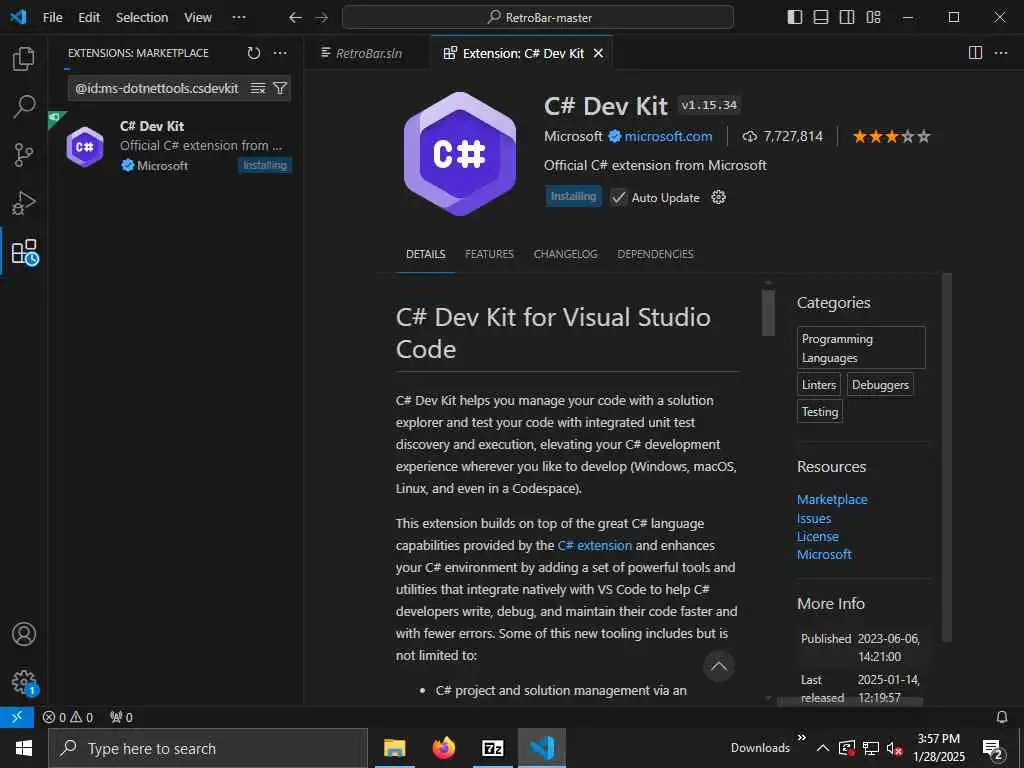Open the extensions filter options
The image size is (1024, 768).
tap(280, 88)
